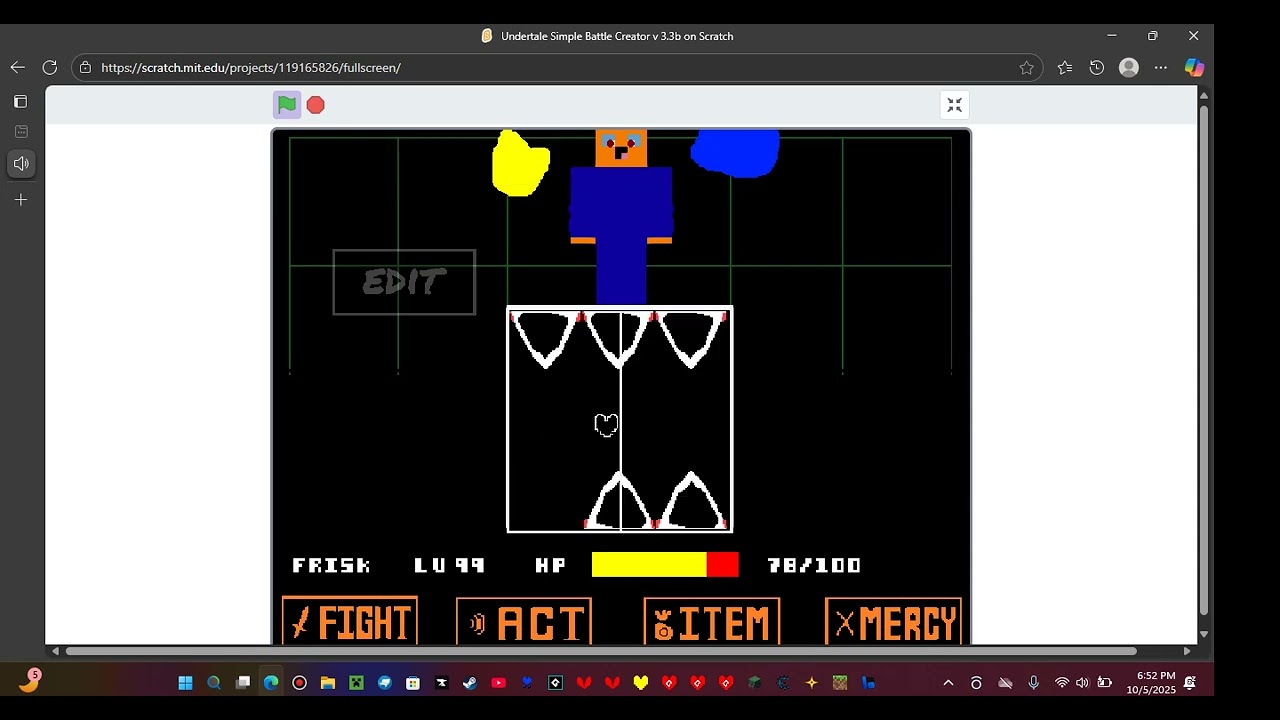Click the green flag to start the project
This screenshot has width=1280, height=720.
[287, 104]
